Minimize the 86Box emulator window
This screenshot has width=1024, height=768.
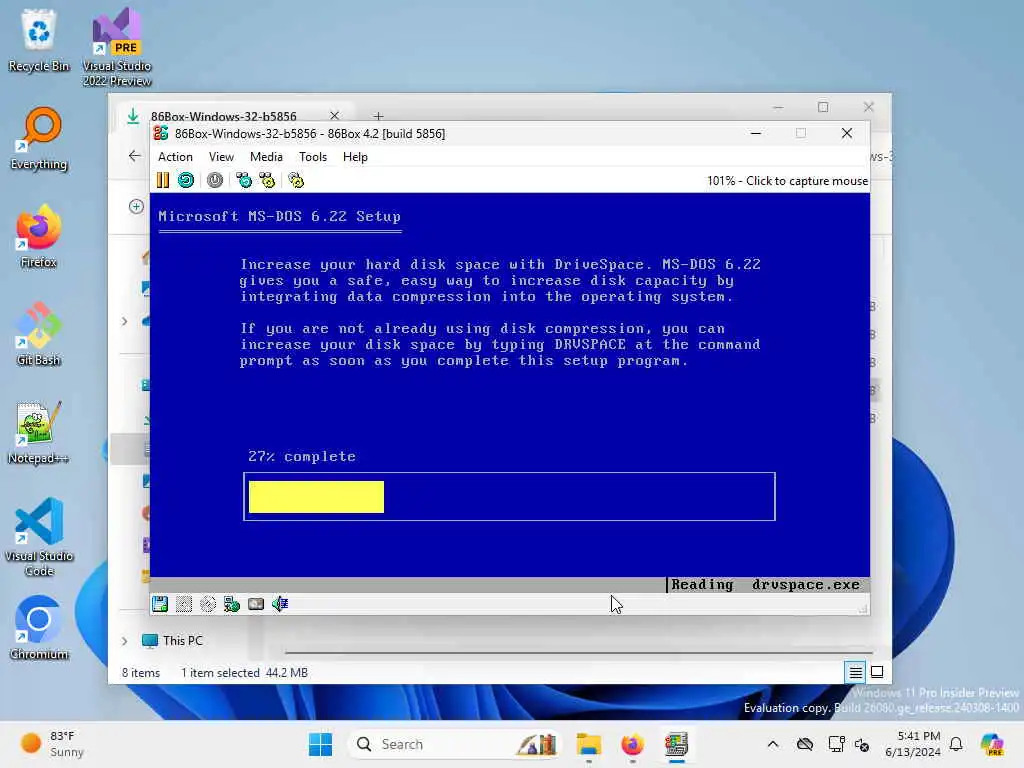(756, 133)
